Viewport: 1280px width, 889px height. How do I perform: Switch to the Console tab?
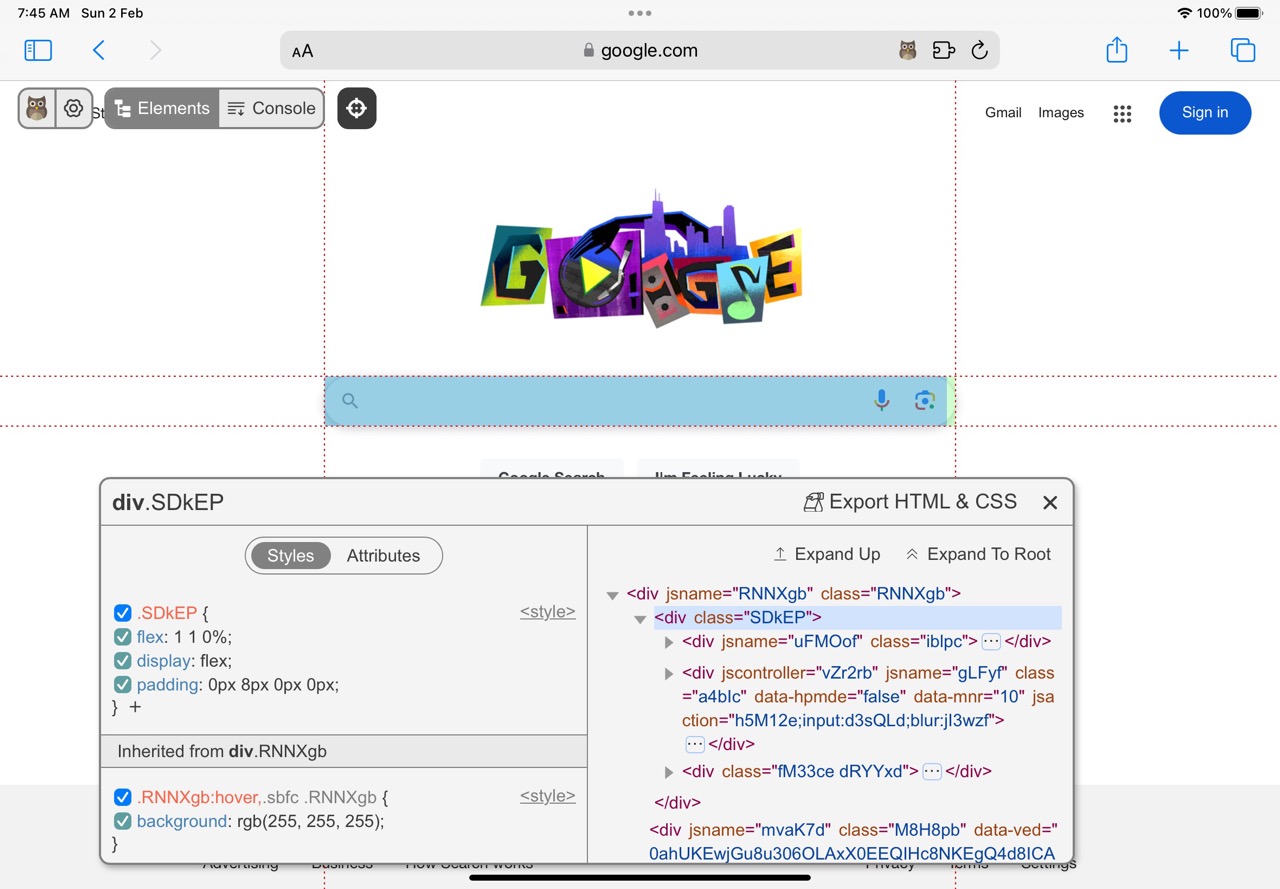point(271,108)
